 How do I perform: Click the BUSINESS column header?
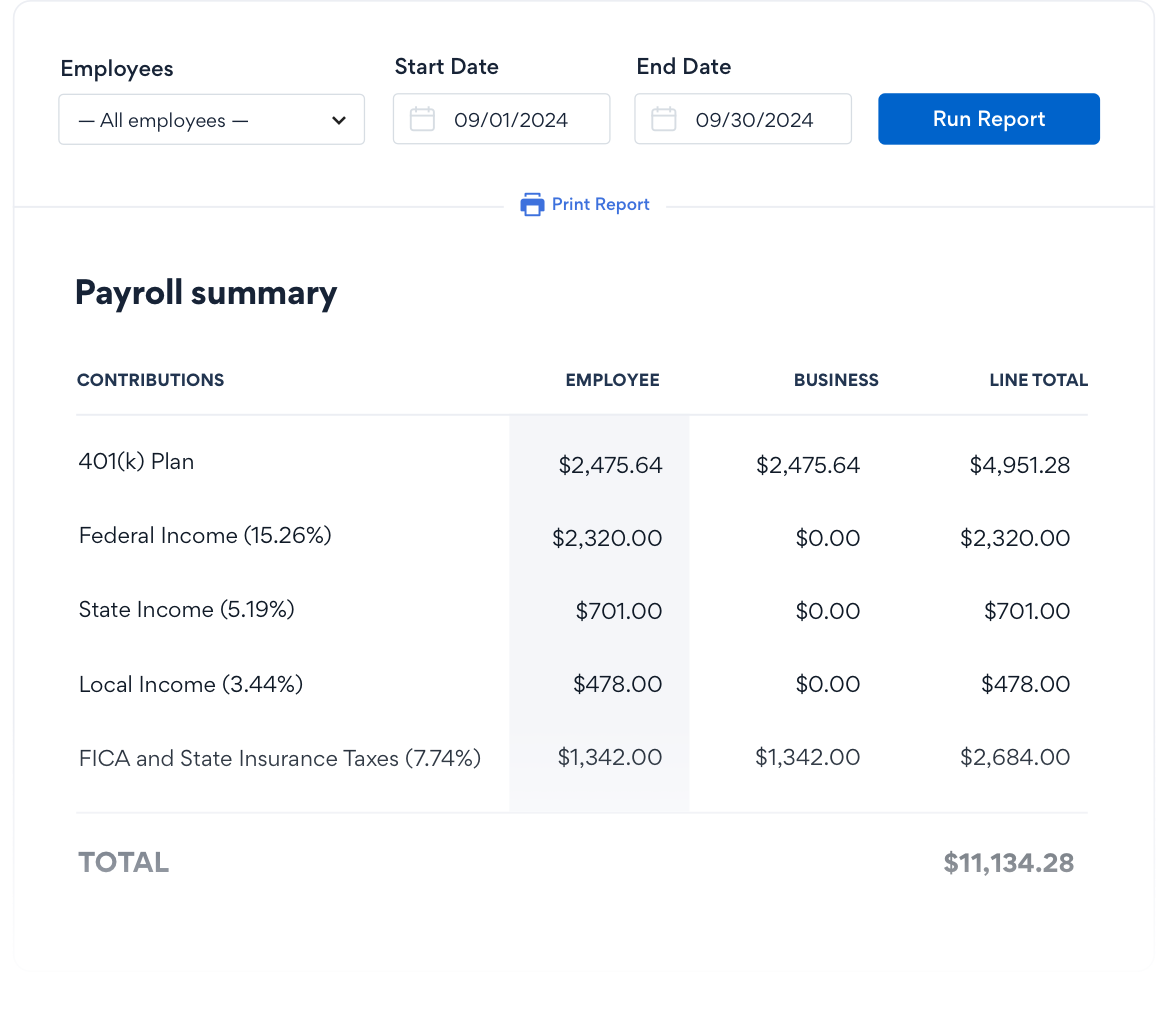pyautogui.click(x=836, y=380)
